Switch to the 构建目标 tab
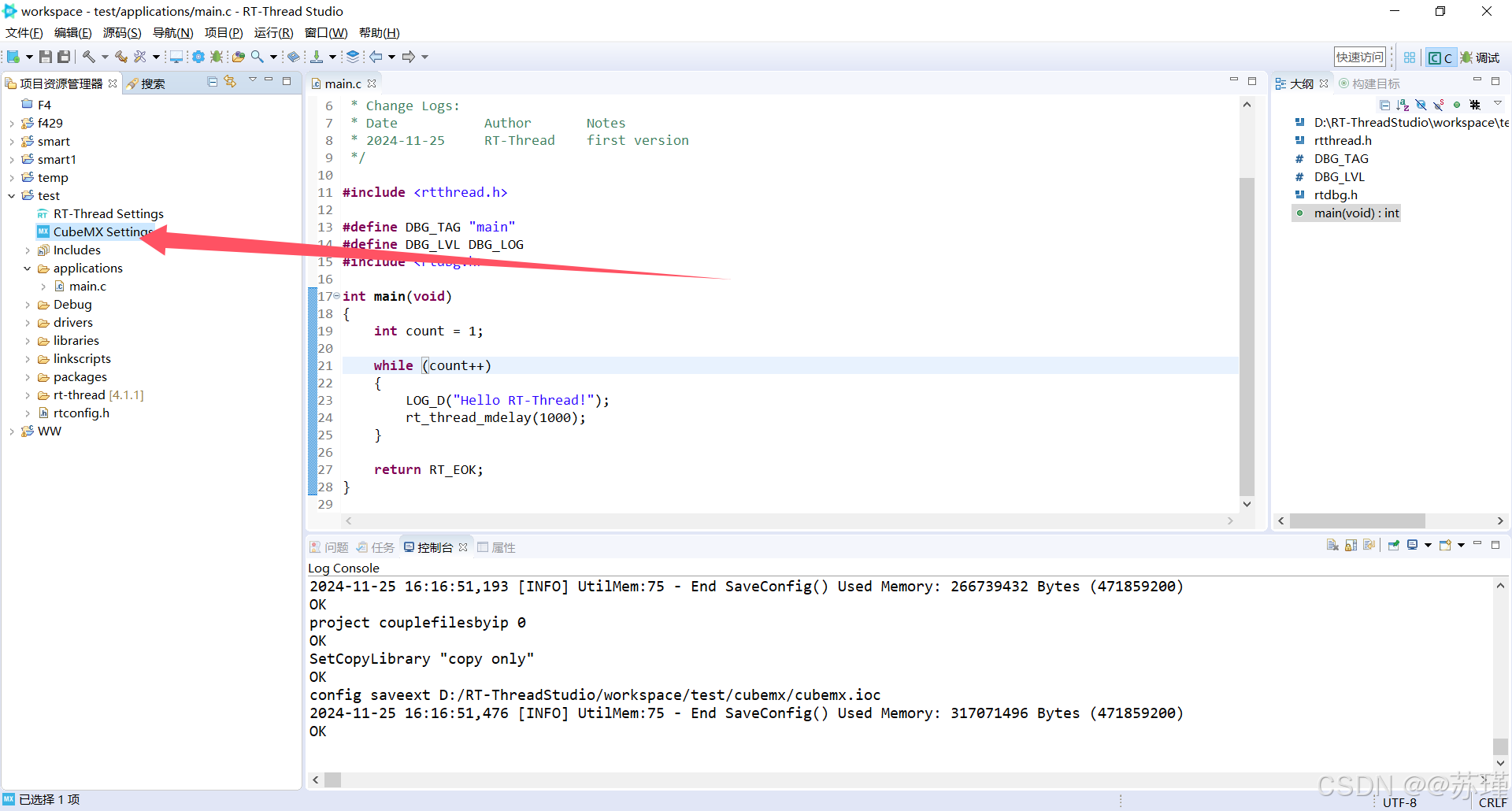Viewport: 1512px width, 811px height. [x=1369, y=83]
